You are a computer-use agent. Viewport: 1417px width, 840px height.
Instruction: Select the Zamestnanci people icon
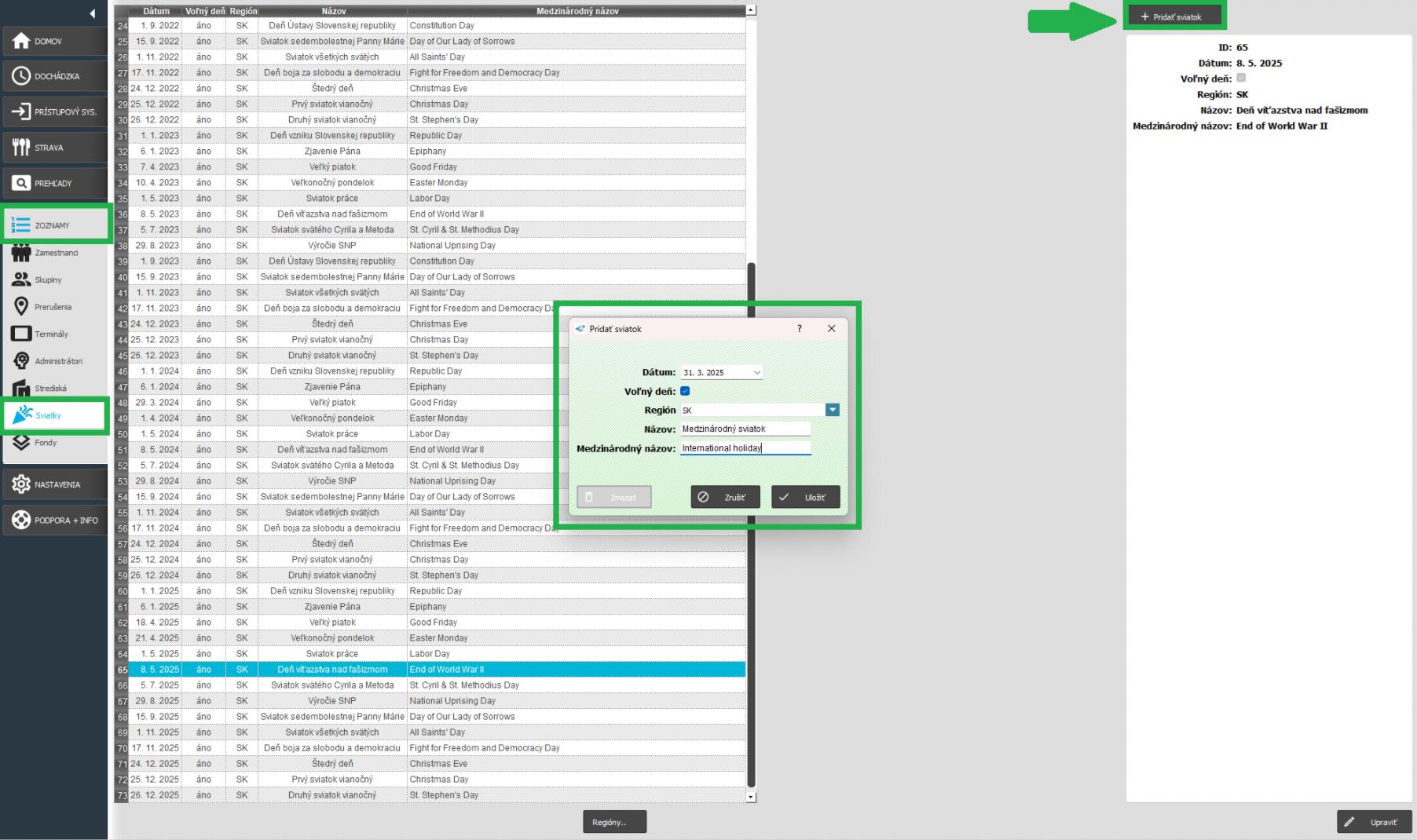click(21, 253)
